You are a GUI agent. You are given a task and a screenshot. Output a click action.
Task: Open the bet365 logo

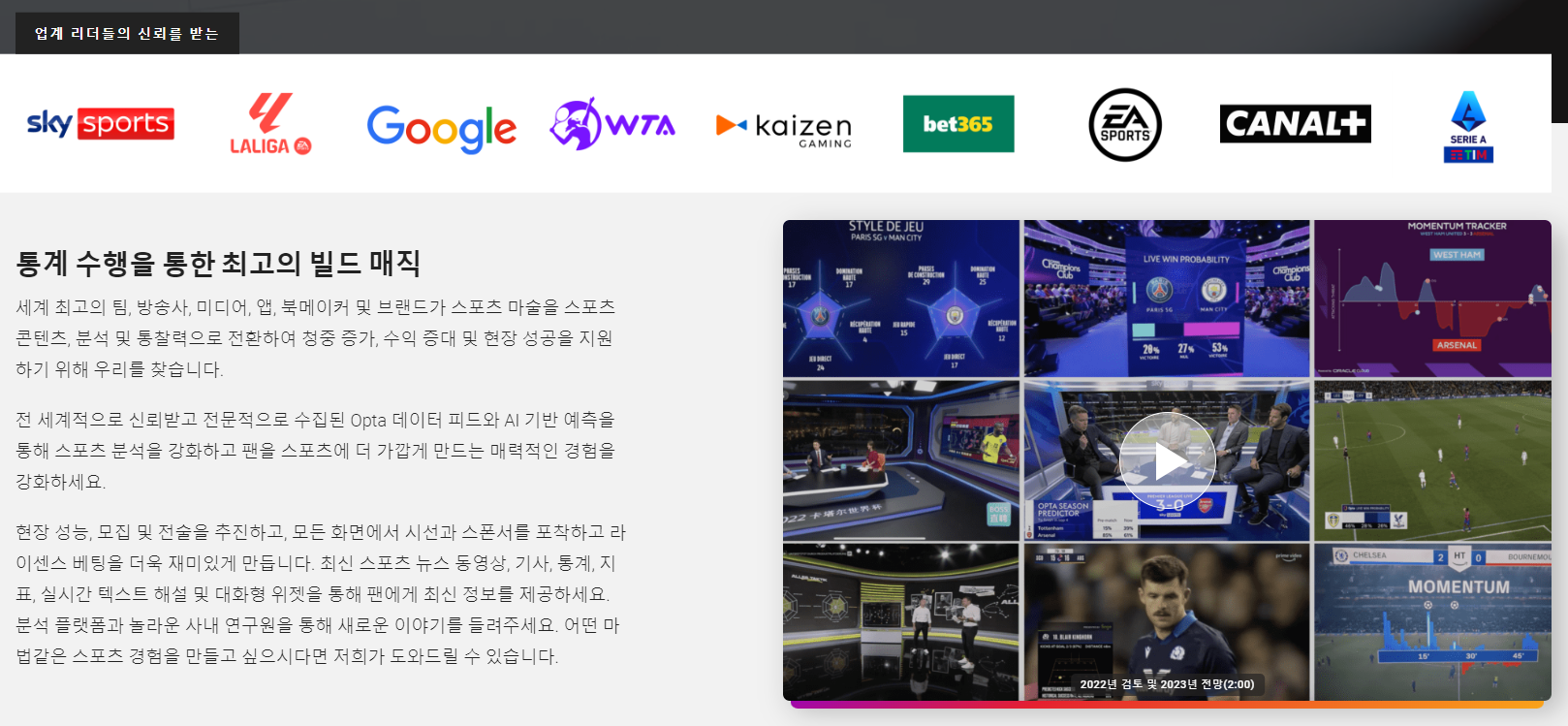tap(958, 123)
